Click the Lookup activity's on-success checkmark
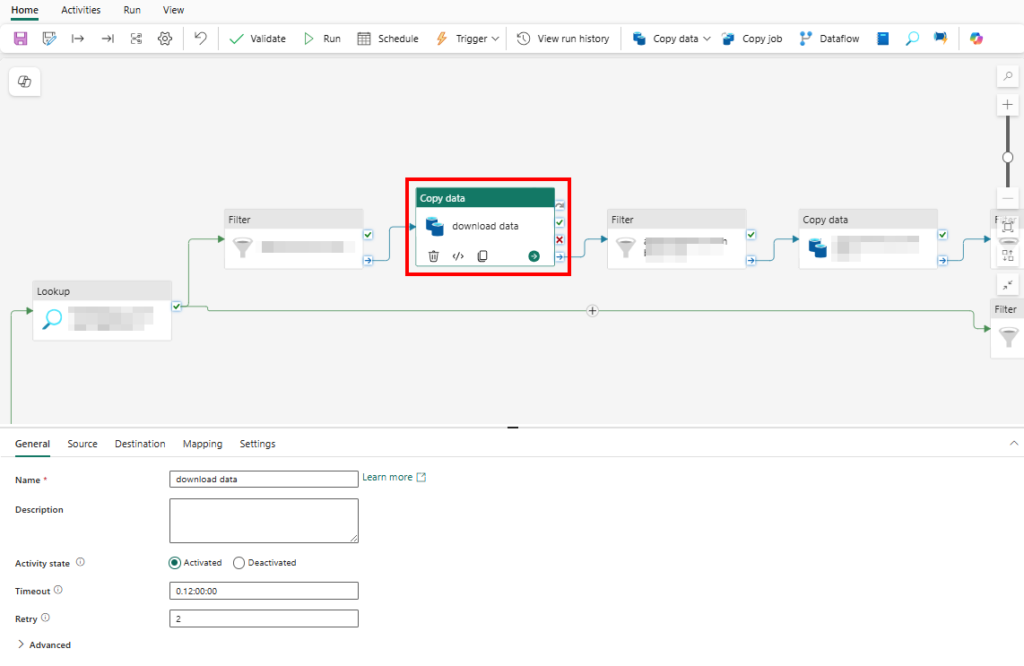The height and width of the screenshot is (666, 1024). [177, 306]
